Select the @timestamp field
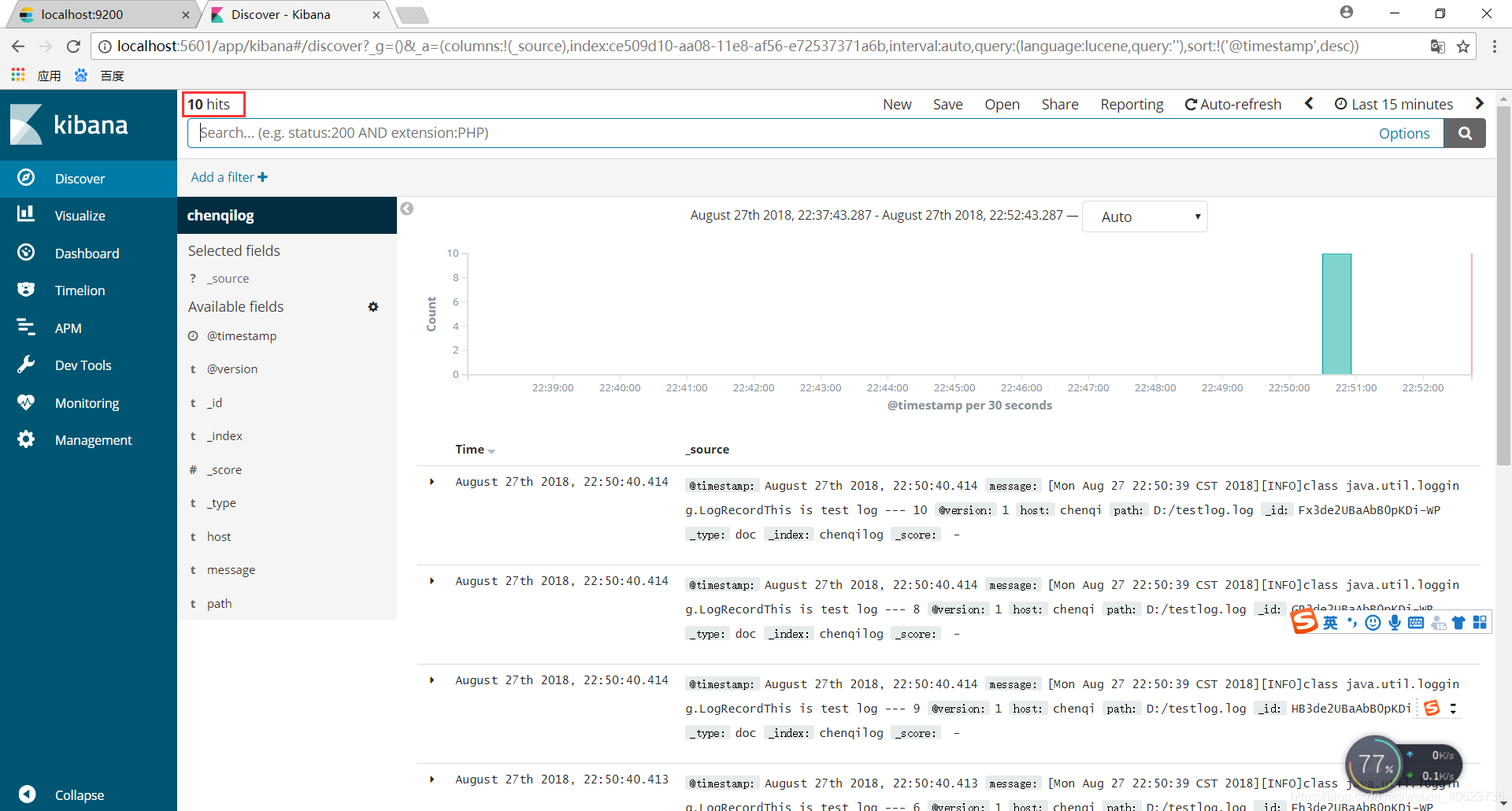1512x811 pixels. 242,335
